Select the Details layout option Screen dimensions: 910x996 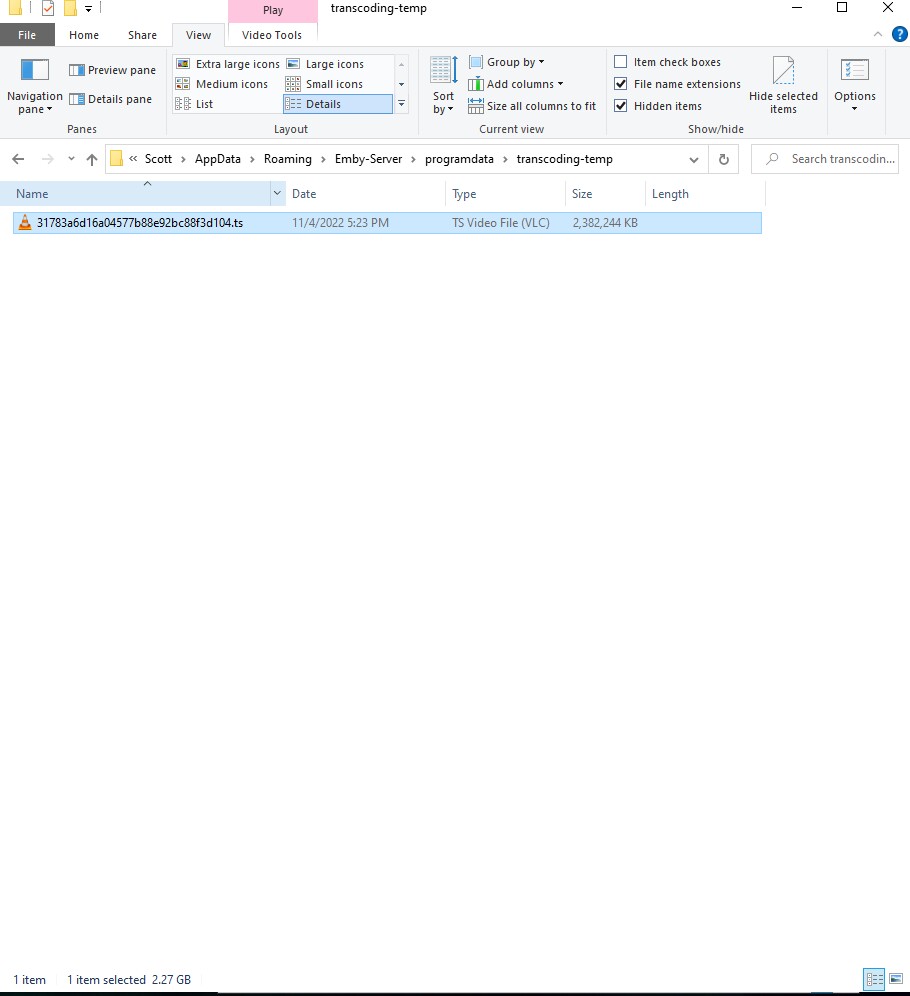tap(337, 104)
